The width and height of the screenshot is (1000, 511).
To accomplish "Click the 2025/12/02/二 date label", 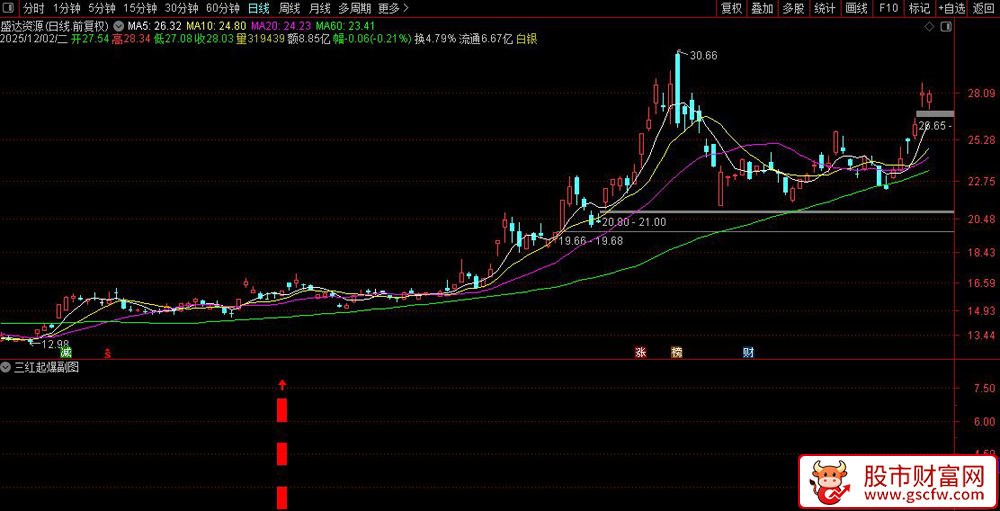I will click(34, 39).
